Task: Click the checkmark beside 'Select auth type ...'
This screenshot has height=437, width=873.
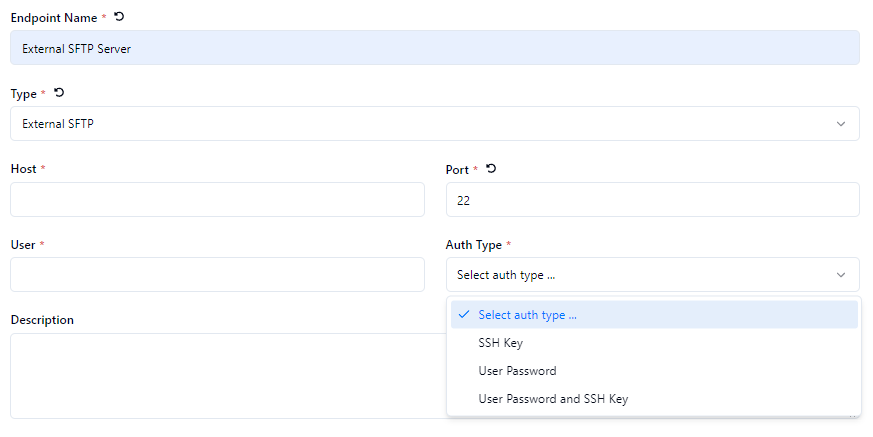Action: point(464,315)
